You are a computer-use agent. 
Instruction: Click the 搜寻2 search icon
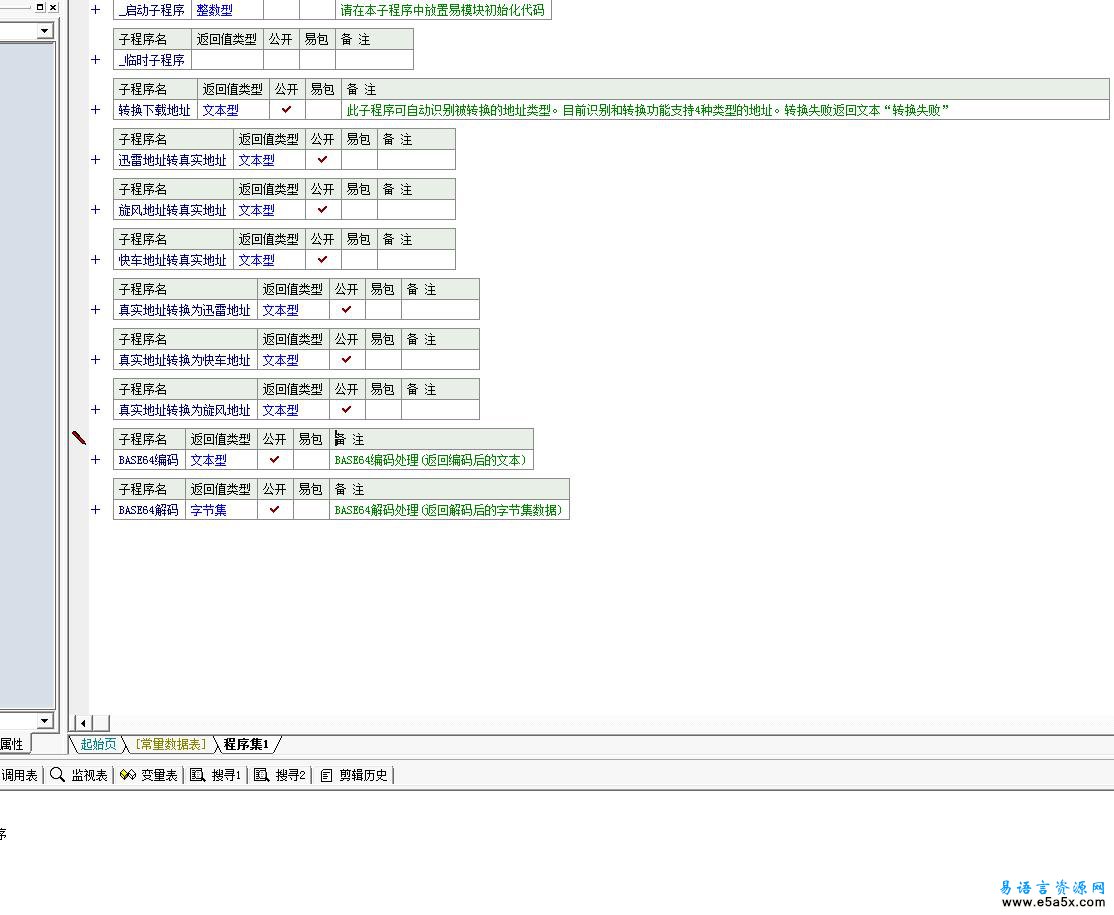click(261, 774)
